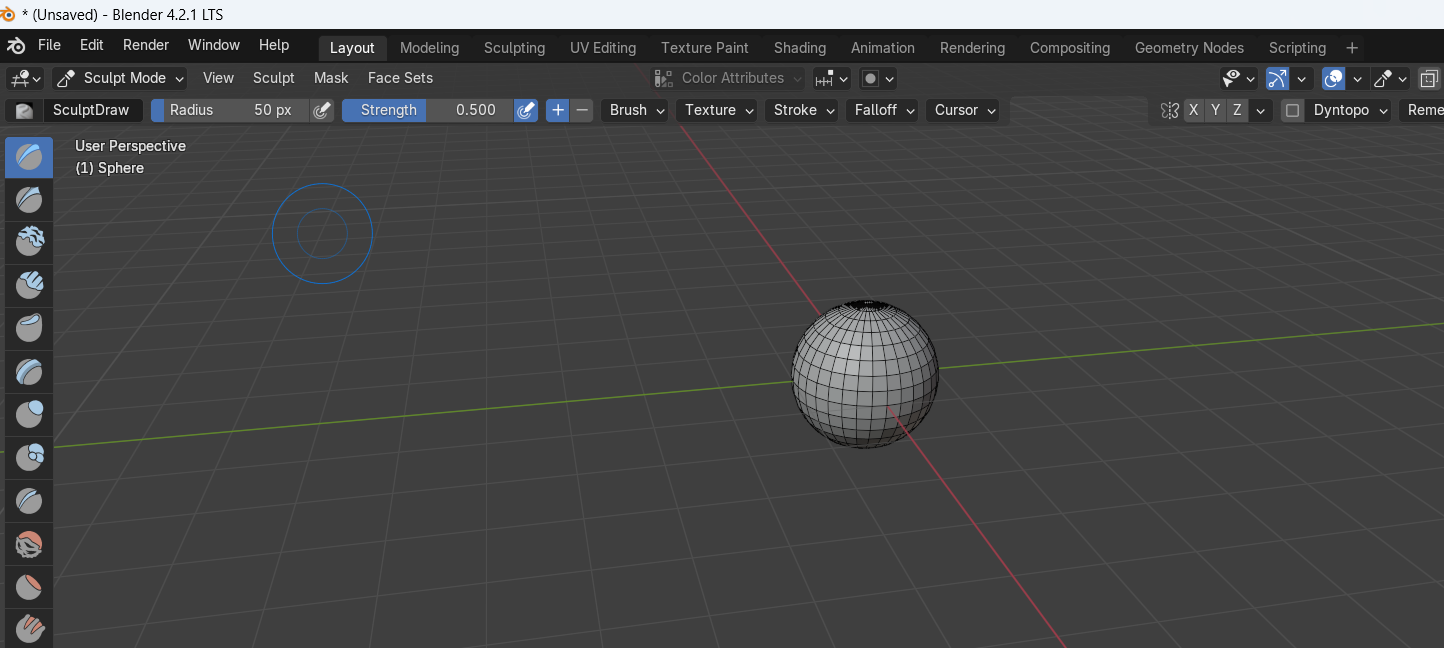Set brush direction to Add (plus)
1444x648 pixels.
[x=558, y=110]
